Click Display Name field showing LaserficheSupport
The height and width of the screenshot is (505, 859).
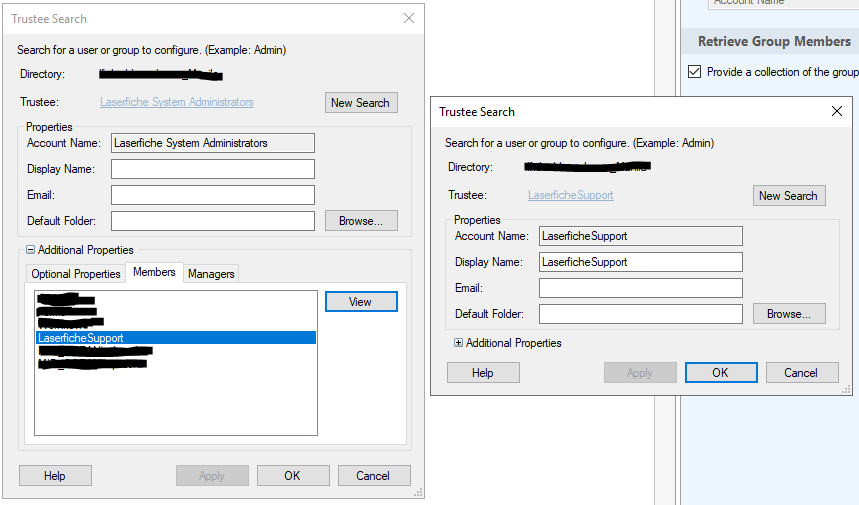640,262
